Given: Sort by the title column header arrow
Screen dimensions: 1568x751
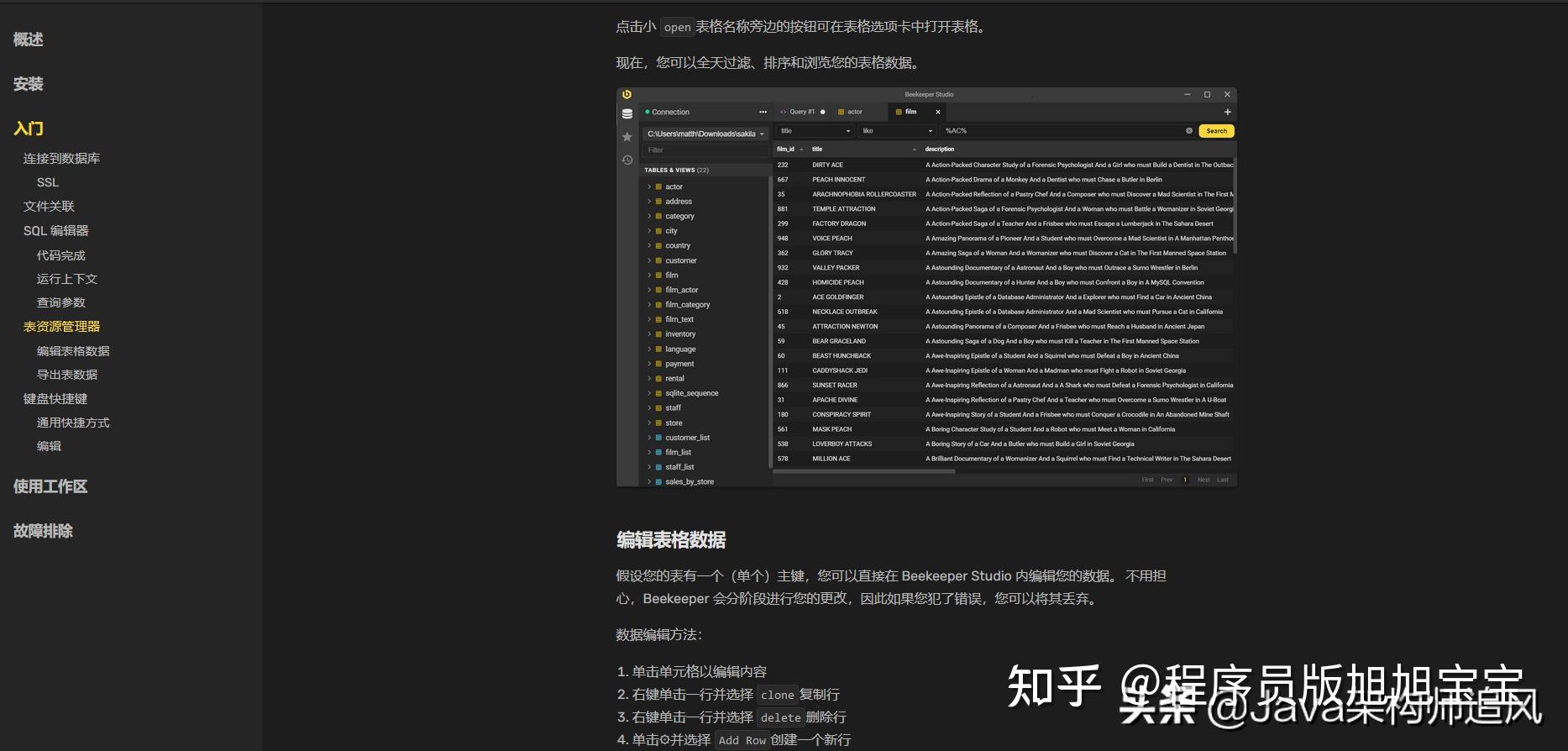Looking at the screenshot, I should click(x=915, y=150).
